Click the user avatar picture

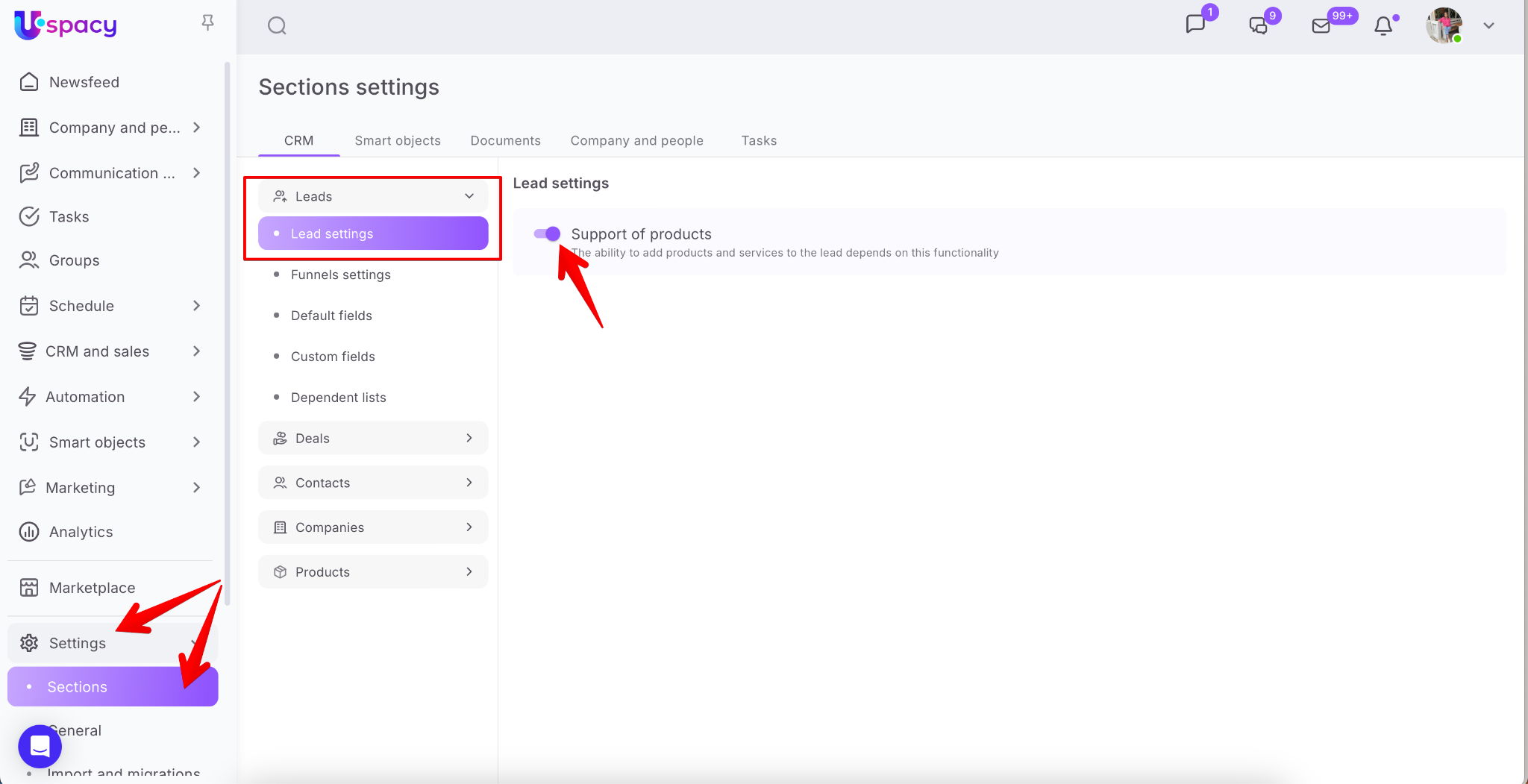[x=1444, y=26]
